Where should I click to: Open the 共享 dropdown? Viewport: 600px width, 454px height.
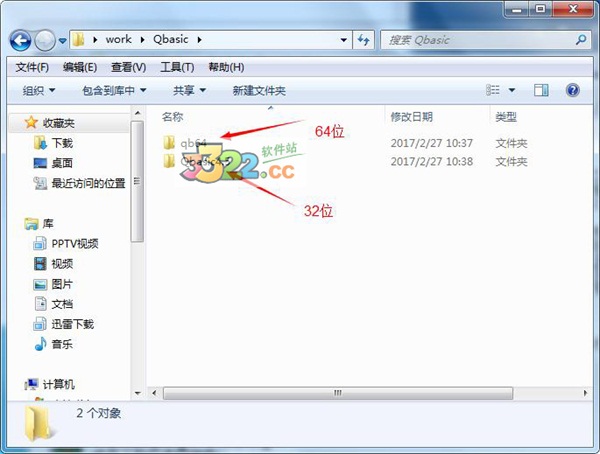[x=189, y=91]
